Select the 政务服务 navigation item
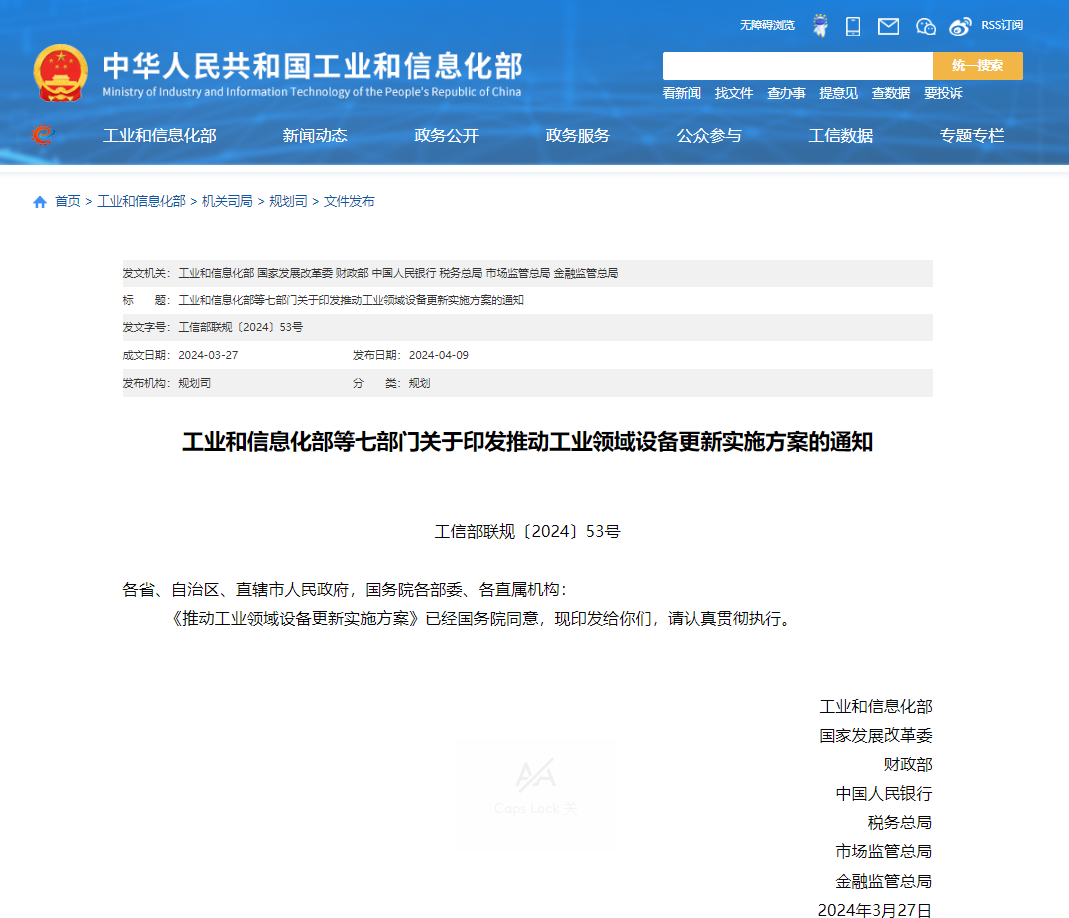1069x918 pixels. 577,136
